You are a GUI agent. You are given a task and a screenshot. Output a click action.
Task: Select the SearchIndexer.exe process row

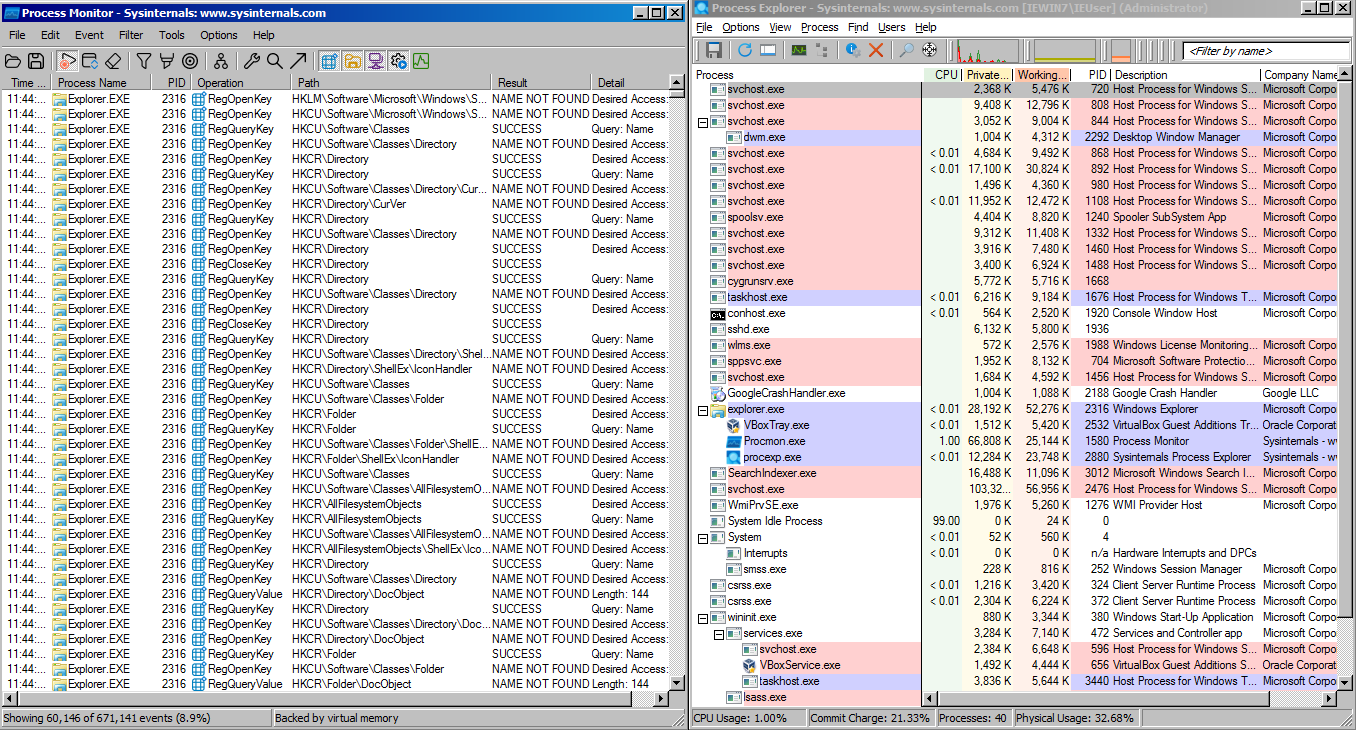pyautogui.click(x=1016, y=473)
